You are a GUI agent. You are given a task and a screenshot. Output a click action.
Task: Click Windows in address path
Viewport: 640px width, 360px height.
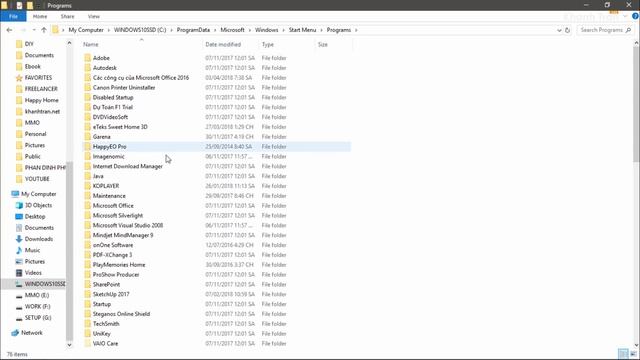[x=267, y=30]
